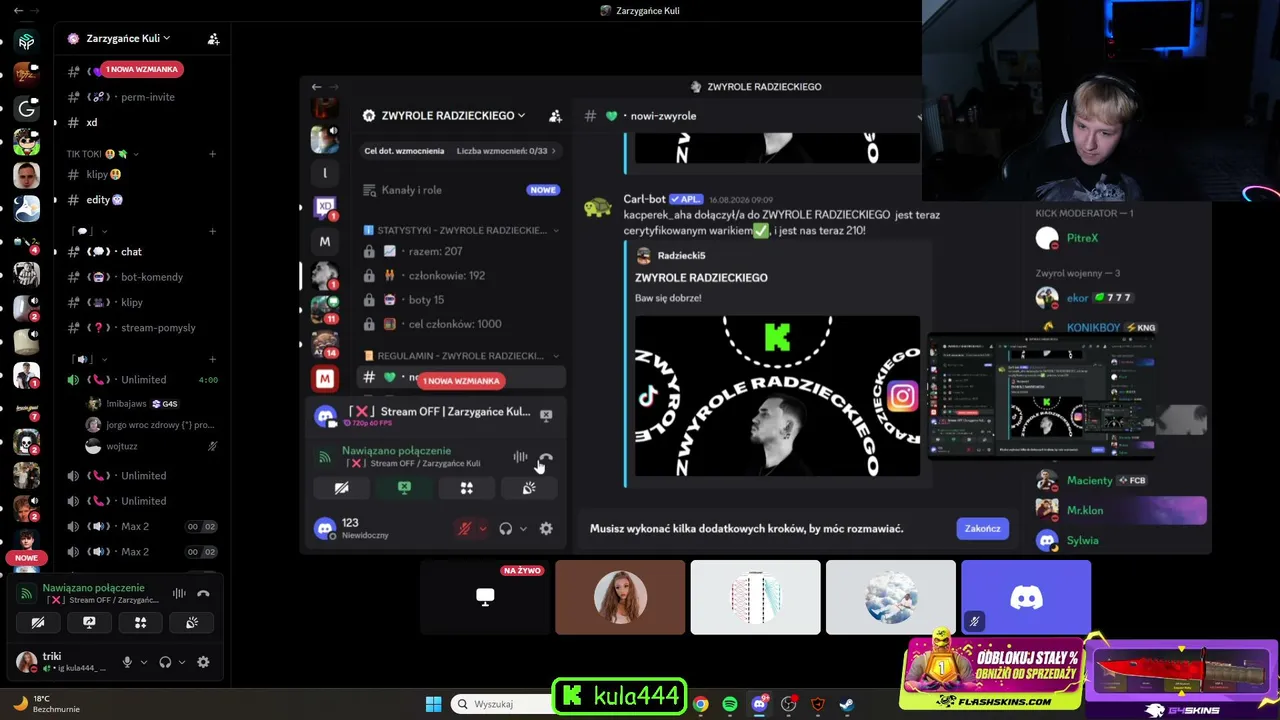The width and height of the screenshot is (1280, 720).
Task: Toggle headphones of user 123 in the stream
Action: [x=506, y=528]
